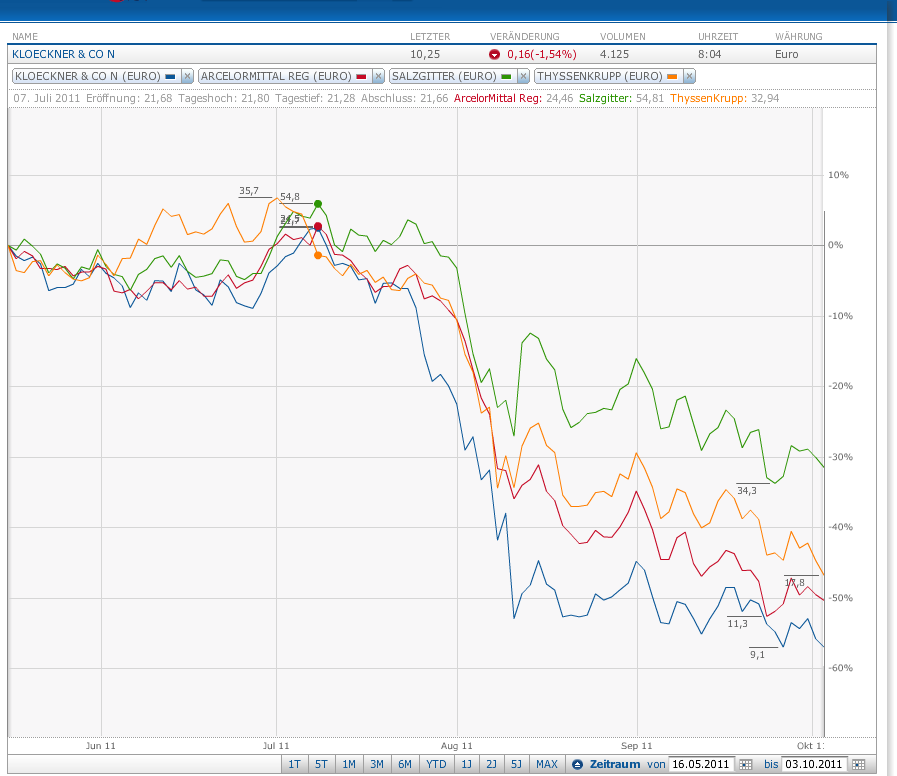Click the Sep 11 axis label

(637, 746)
